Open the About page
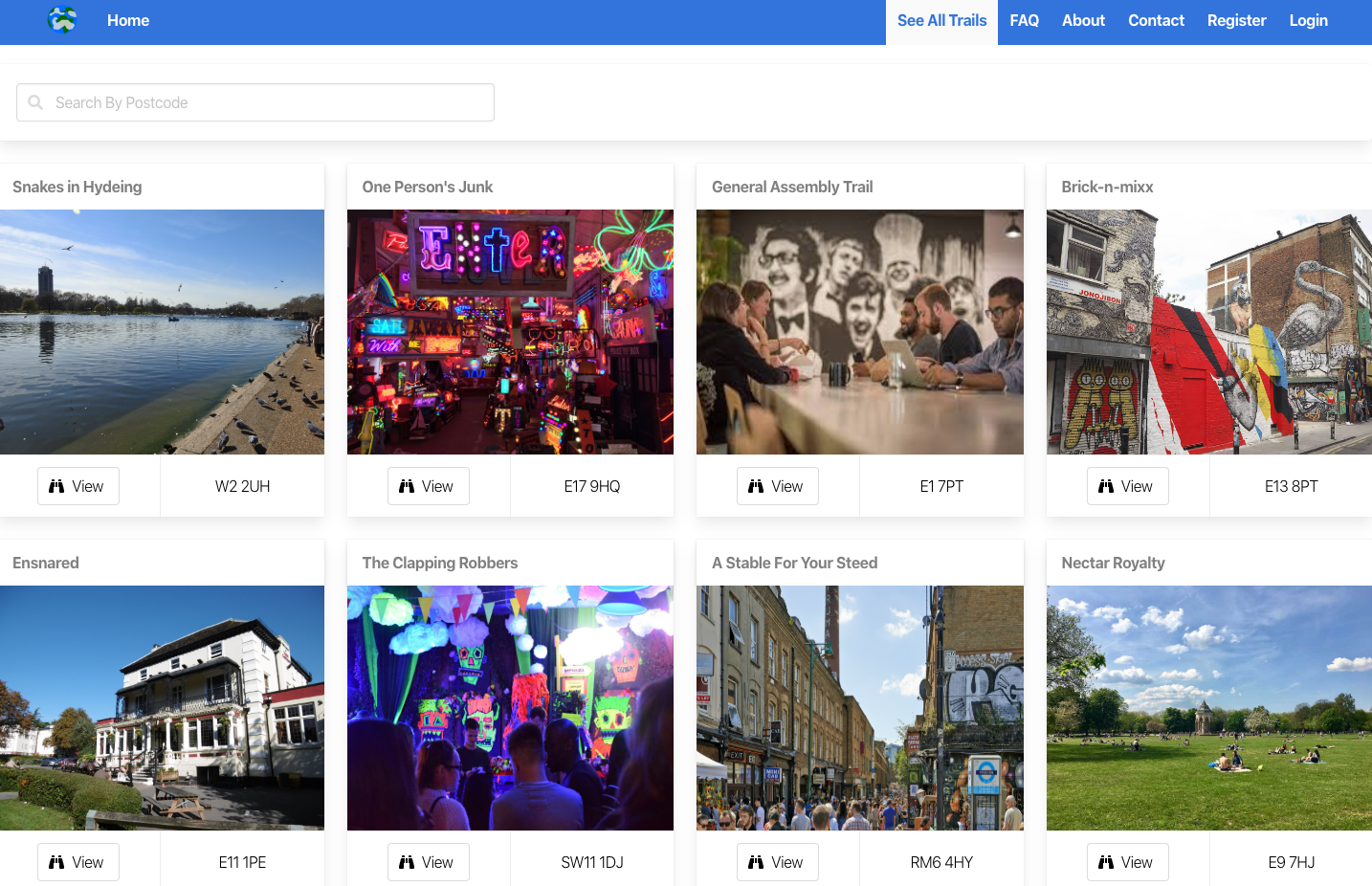 tap(1083, 20)
